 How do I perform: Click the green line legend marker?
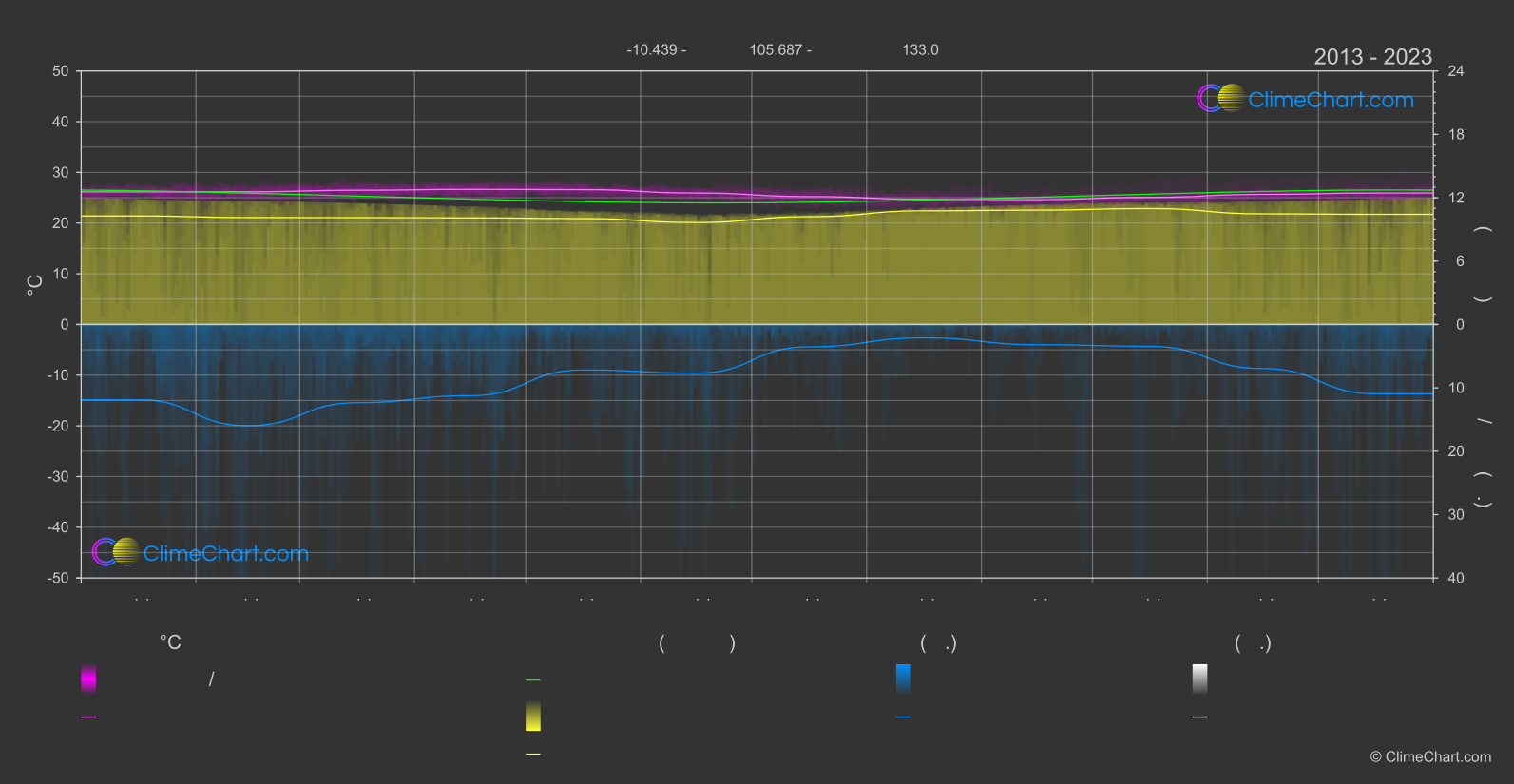(x=533, y=680)
